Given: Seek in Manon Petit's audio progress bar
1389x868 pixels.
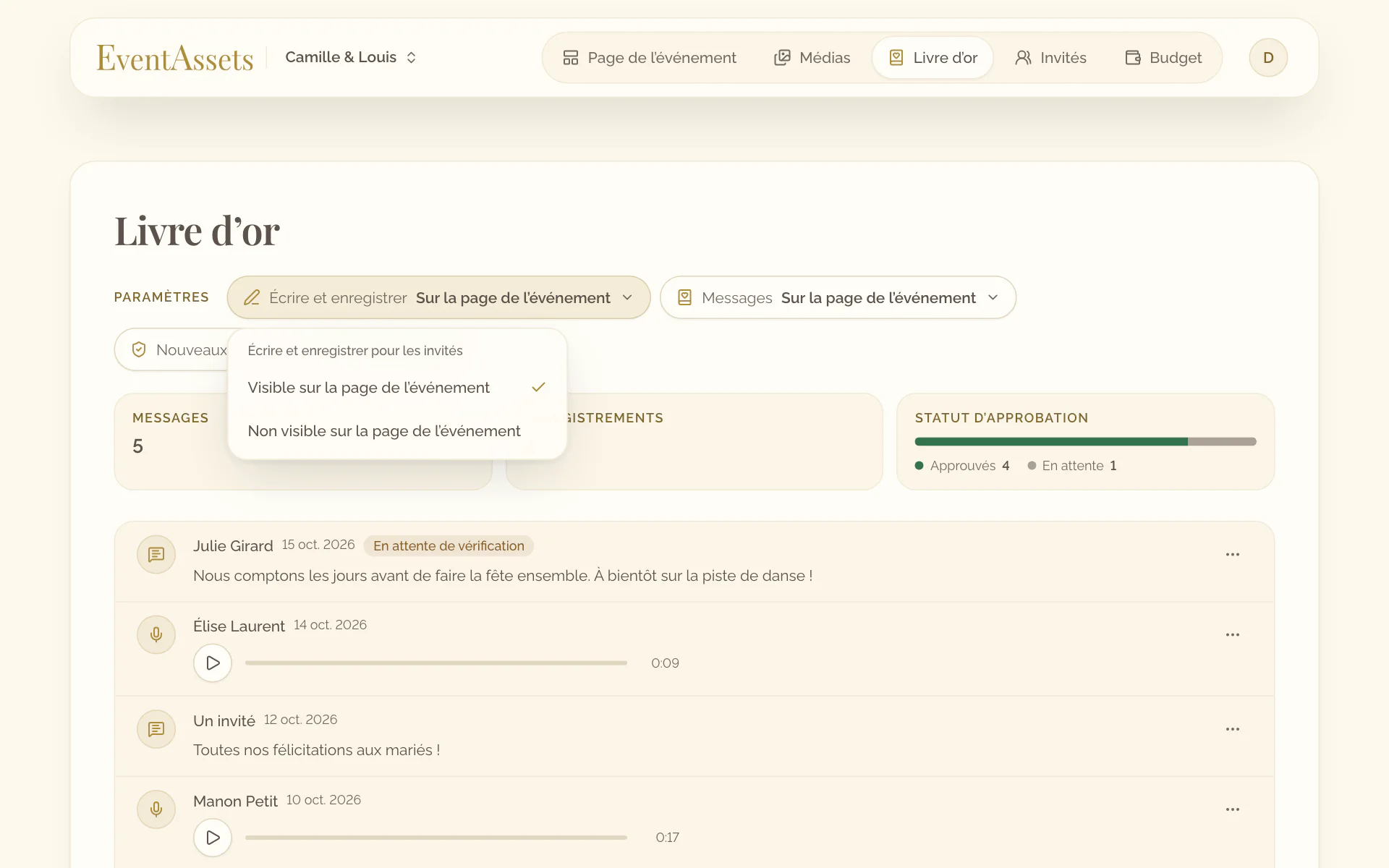Looking at the screenshot, I should point(436,838).
